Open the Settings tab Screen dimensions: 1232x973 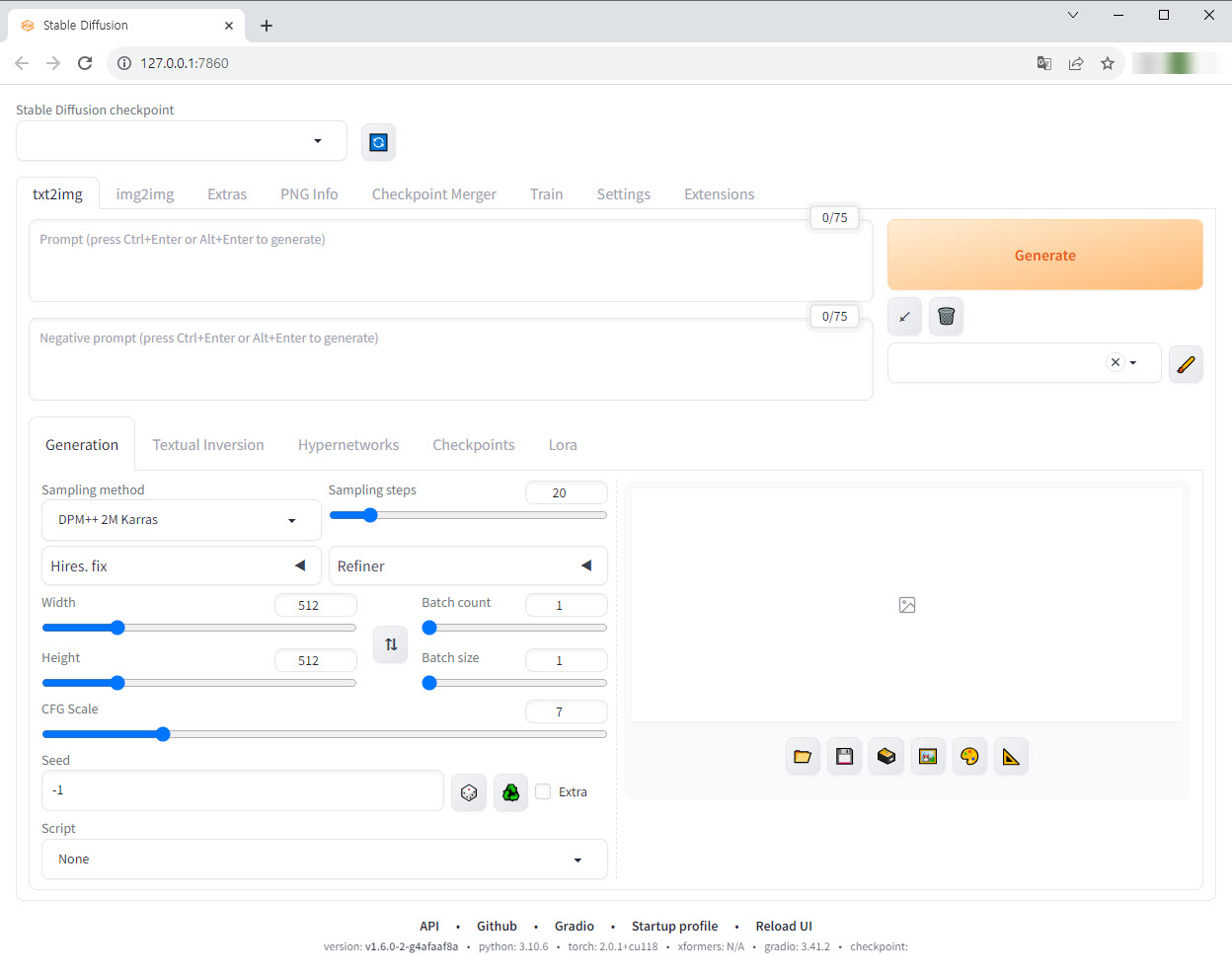click(624, 194)
